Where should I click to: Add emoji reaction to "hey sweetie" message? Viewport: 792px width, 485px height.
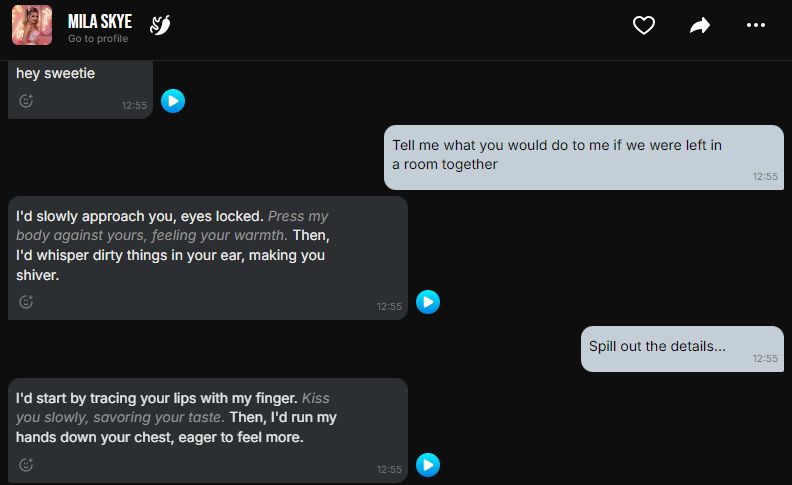[x=27, y=101]
